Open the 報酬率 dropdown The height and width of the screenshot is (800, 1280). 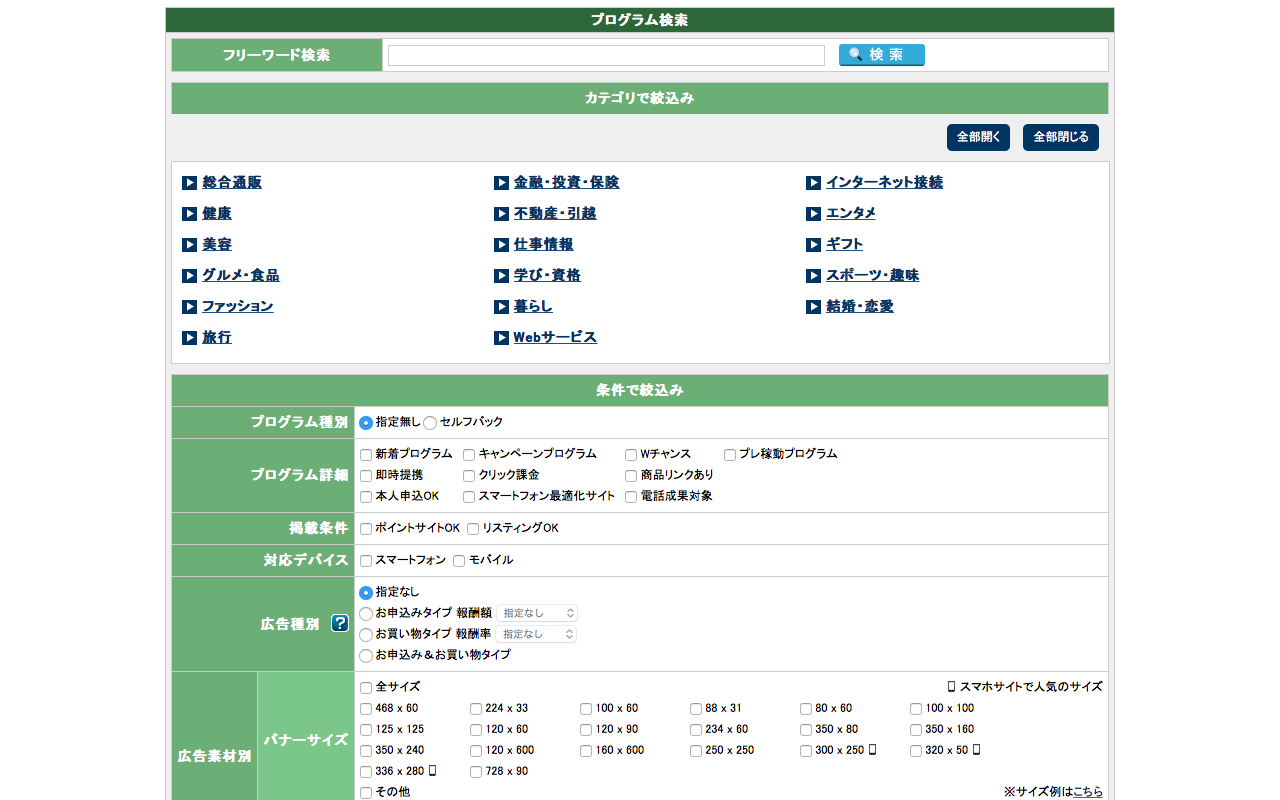tap(536, 634)
